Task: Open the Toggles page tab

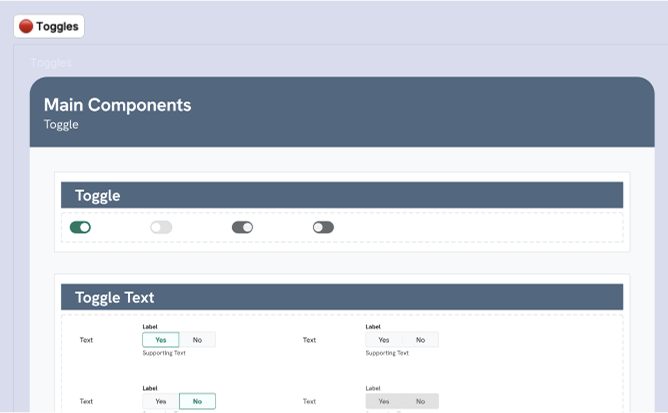Action: pyautogui.click(x=49, y=26)
